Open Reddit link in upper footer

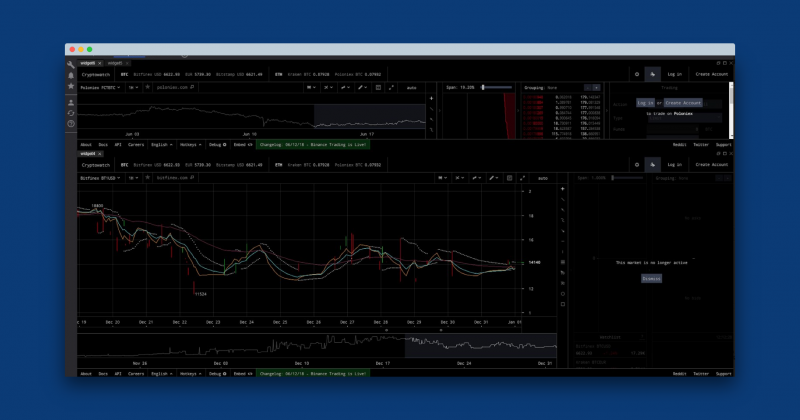point(679,145)
